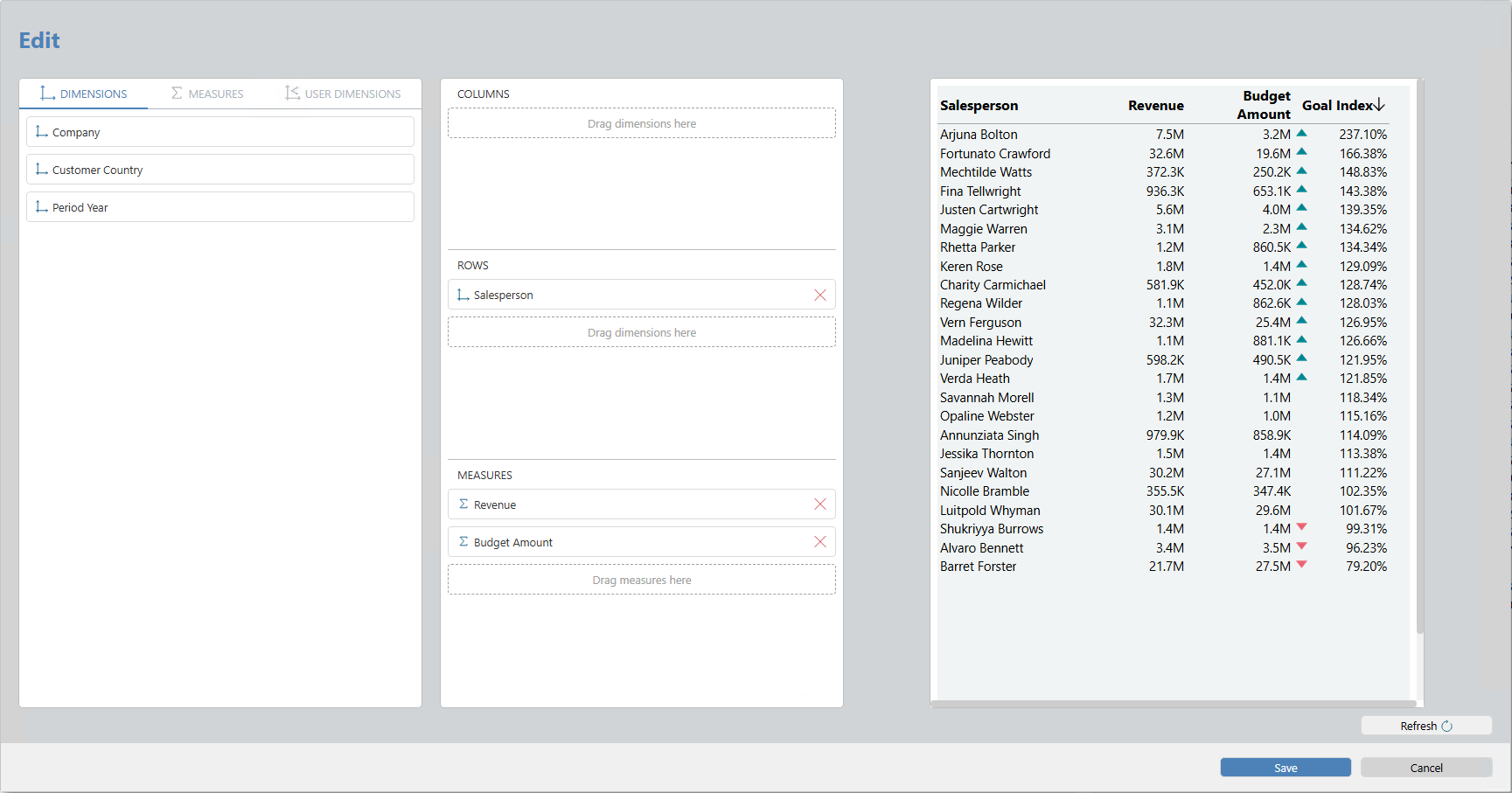
Task: Sort by Salesperson column header
Action: point(979,106)
